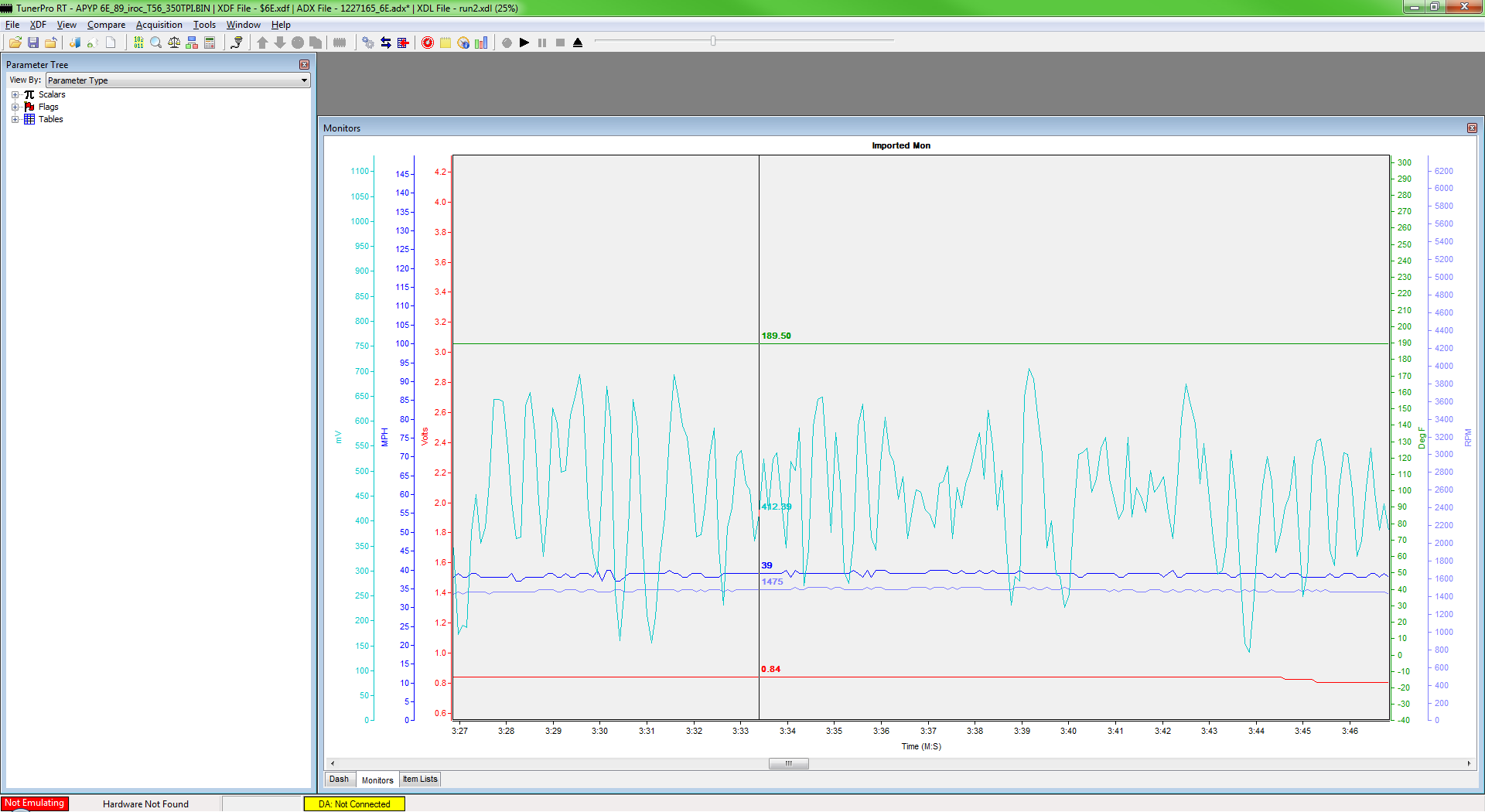This screenshot has width=1485, height=812.
Task: Click the Save floppy disk icon
Action: coord(33,43)
